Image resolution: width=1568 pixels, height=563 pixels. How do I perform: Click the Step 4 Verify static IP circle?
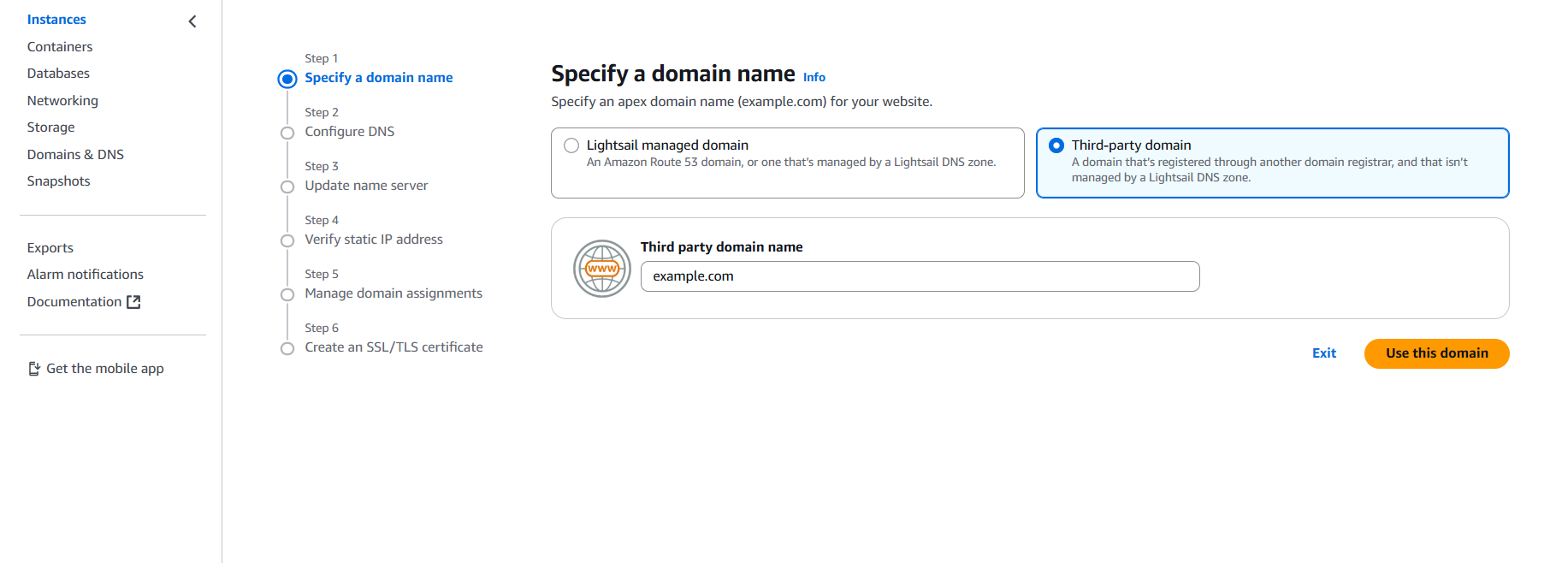(x=287, y=240)
